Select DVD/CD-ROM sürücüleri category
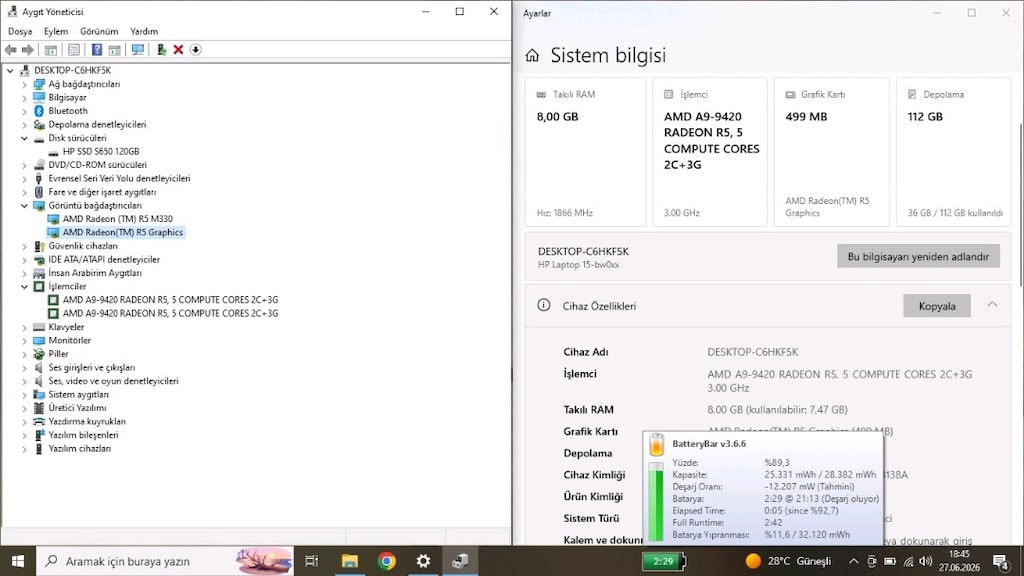The image size is (1024, 576). 97,165
